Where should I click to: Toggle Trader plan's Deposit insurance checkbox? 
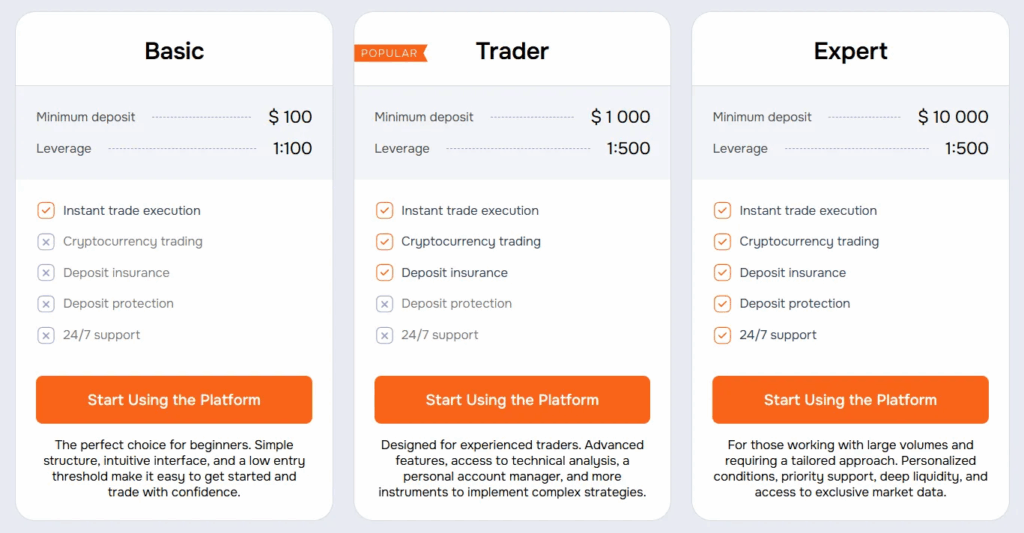click(384, 273)
